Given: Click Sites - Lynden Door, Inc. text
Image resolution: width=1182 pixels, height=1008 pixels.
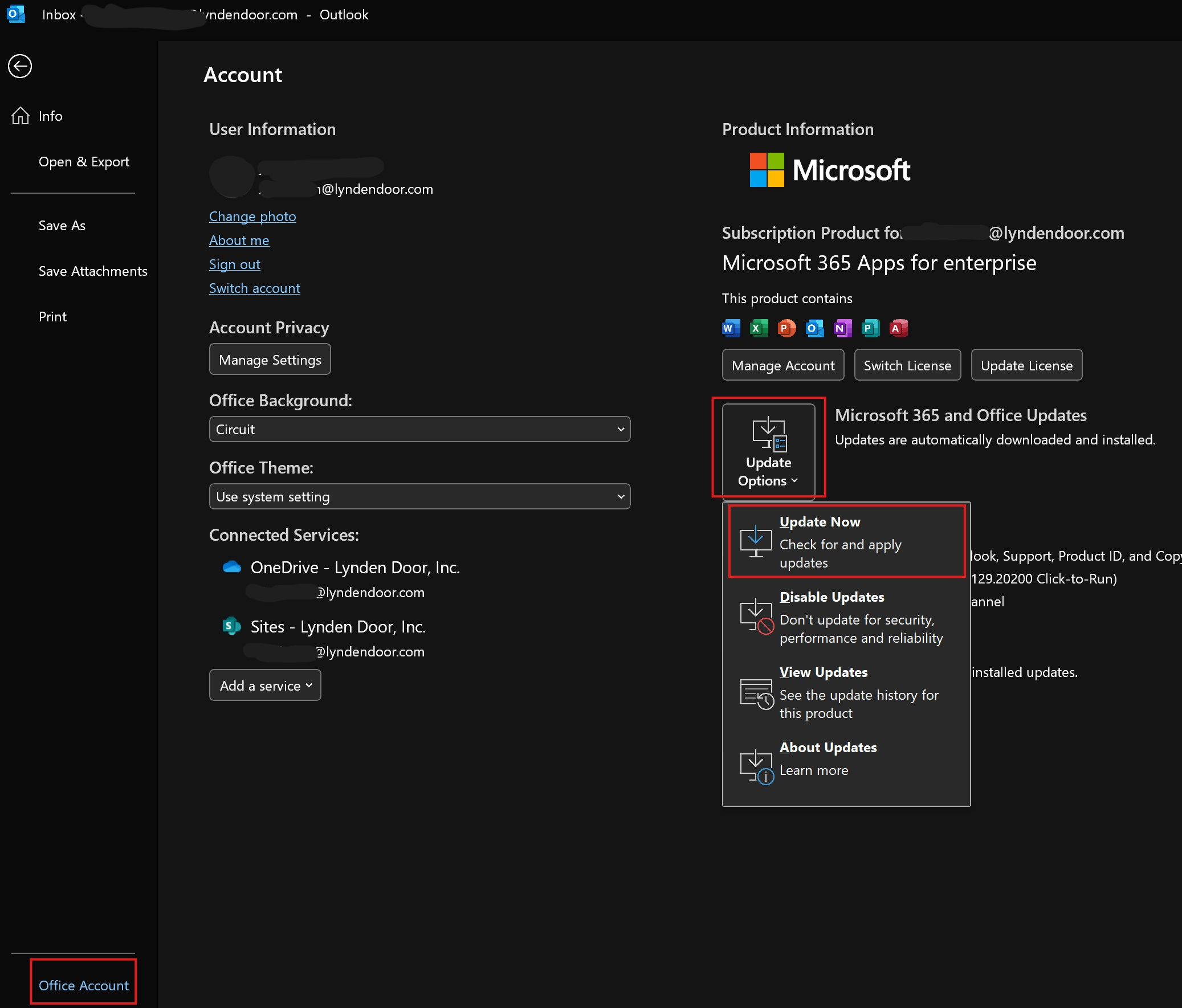Looking at the screenshot, I should point(338,626).
